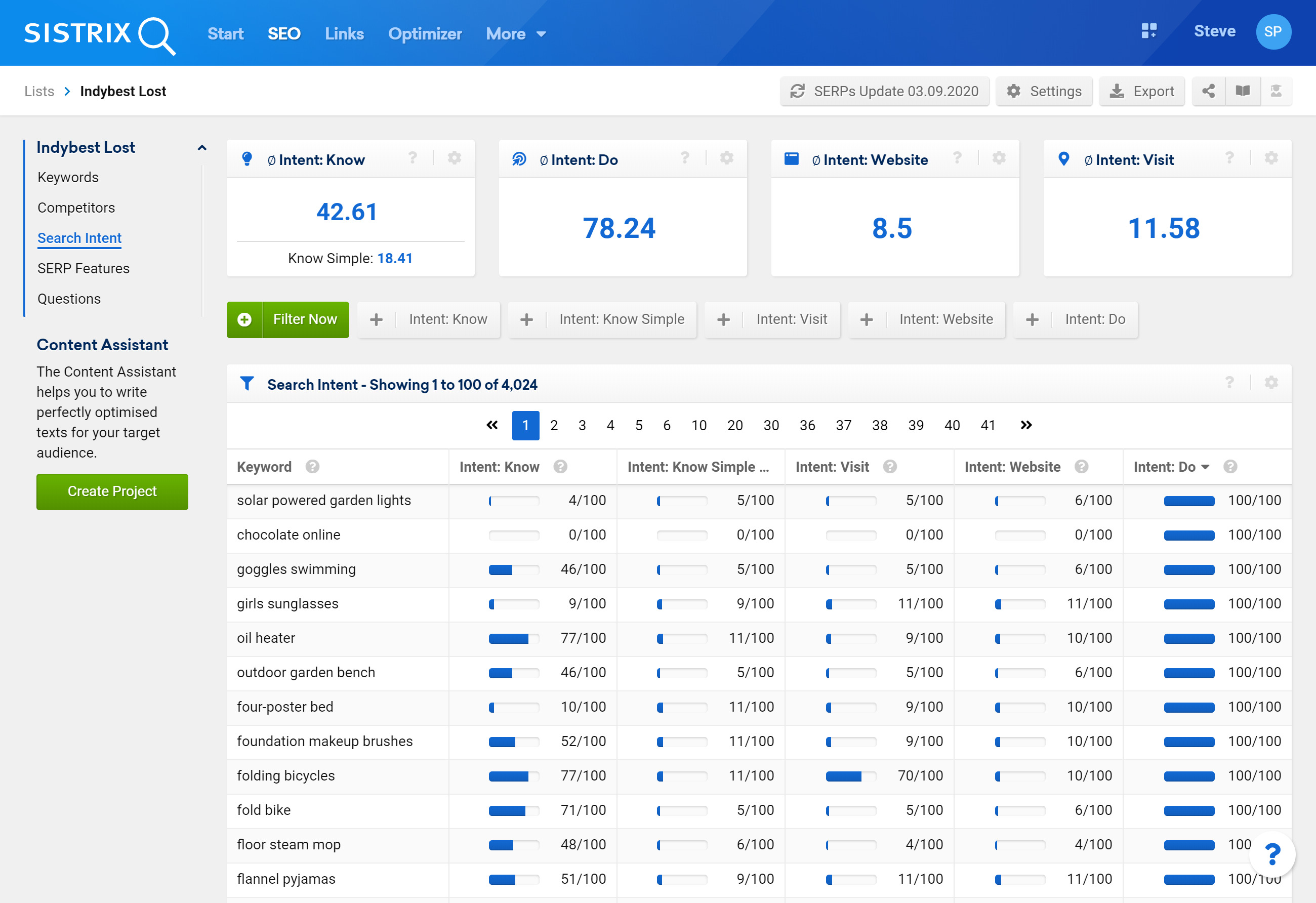Click keyword solar powered garden lights
The height and width of the screenshot is (903, 1316).
point(323,501)
